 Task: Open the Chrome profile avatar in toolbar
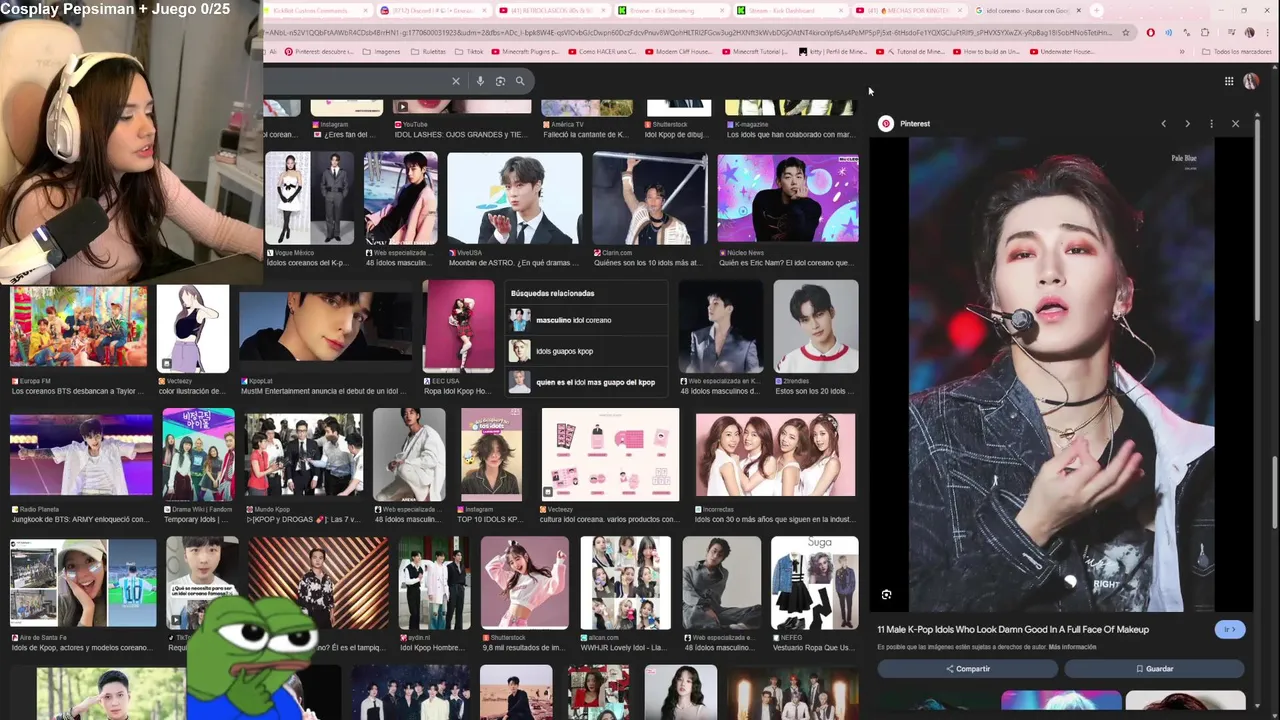point(1249,32)
